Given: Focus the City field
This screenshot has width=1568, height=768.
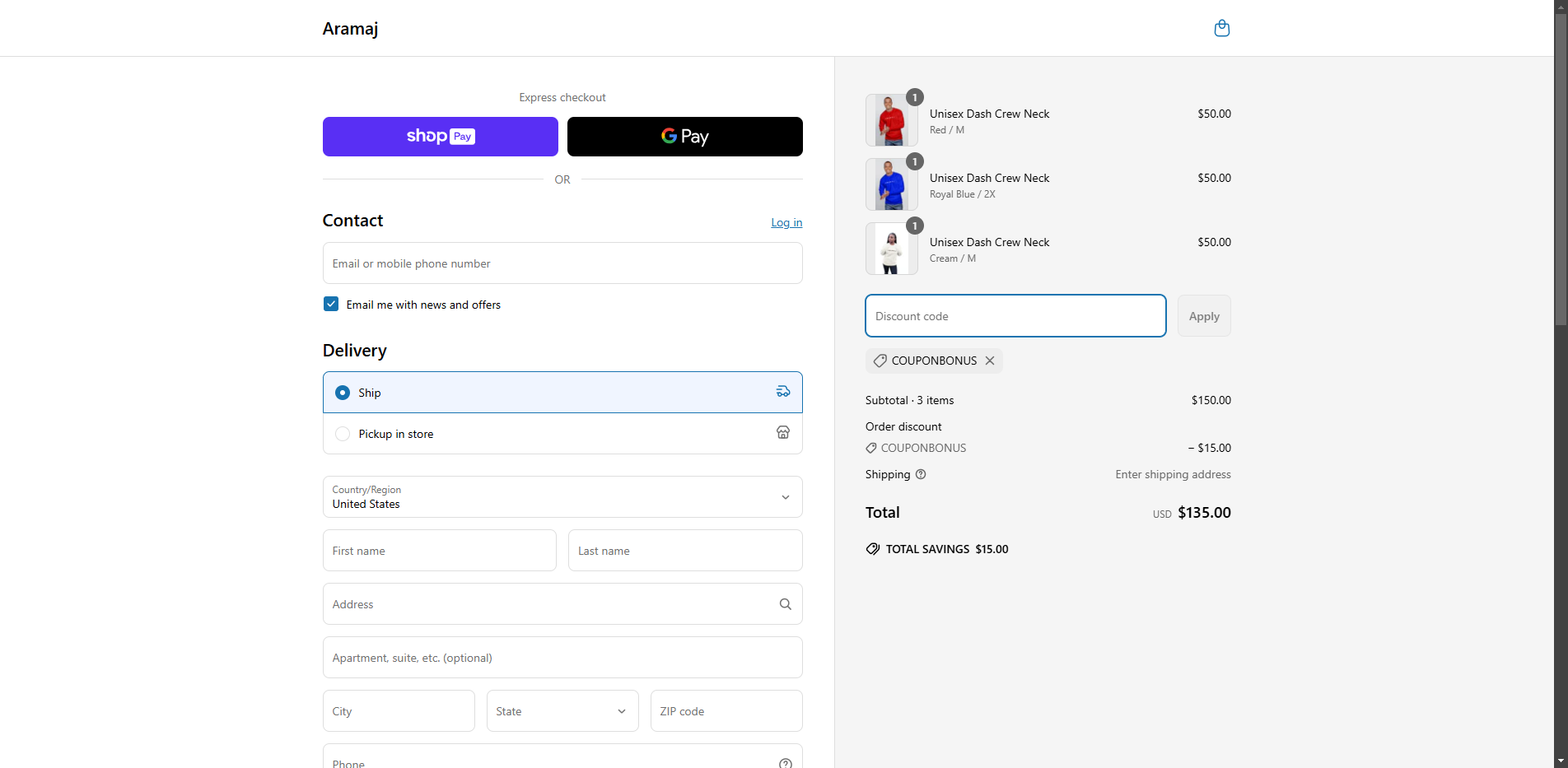Looking at the screenshot, I should pos(399,711).
